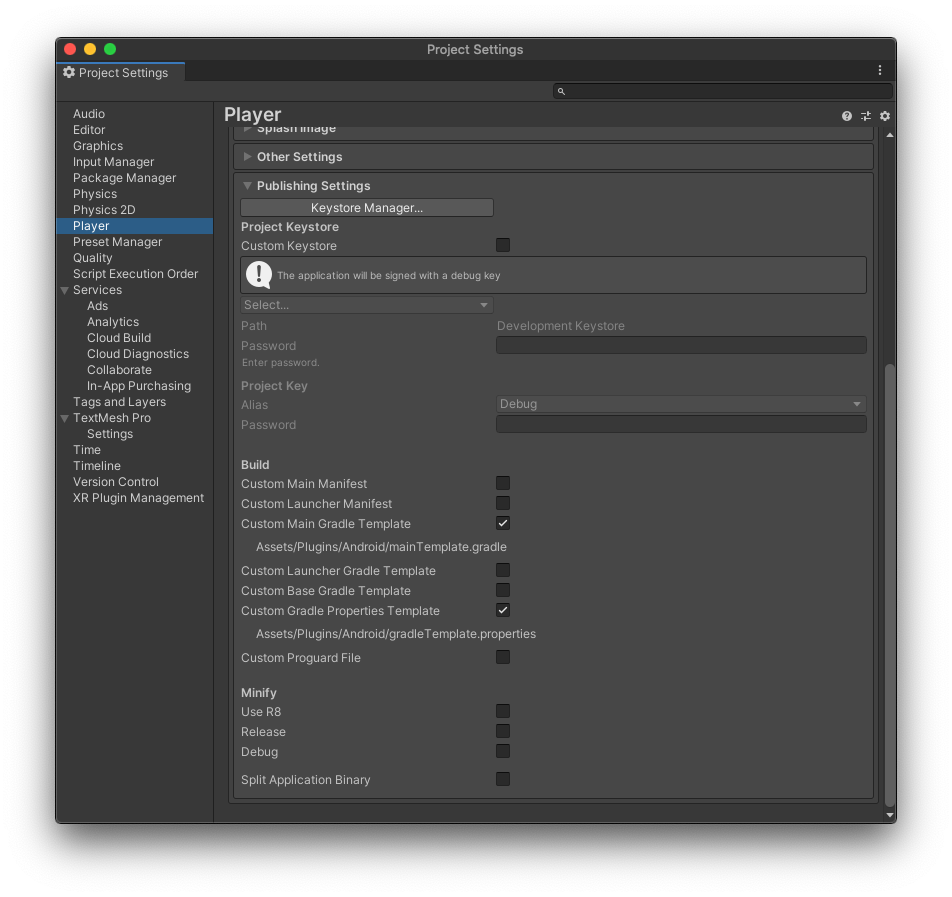Enable Split Application Binary checkbox
Viewport: 952px width, 897px height.
pyautogui.click(x=503, y=779)
